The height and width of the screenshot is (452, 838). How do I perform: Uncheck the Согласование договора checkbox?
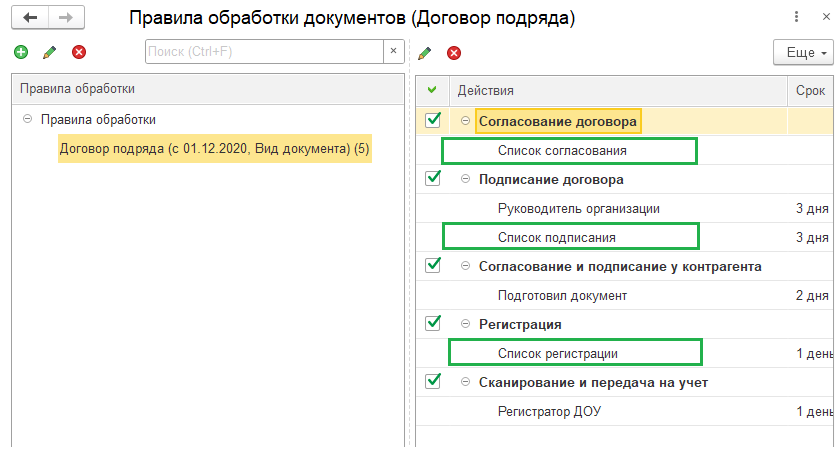433,121
